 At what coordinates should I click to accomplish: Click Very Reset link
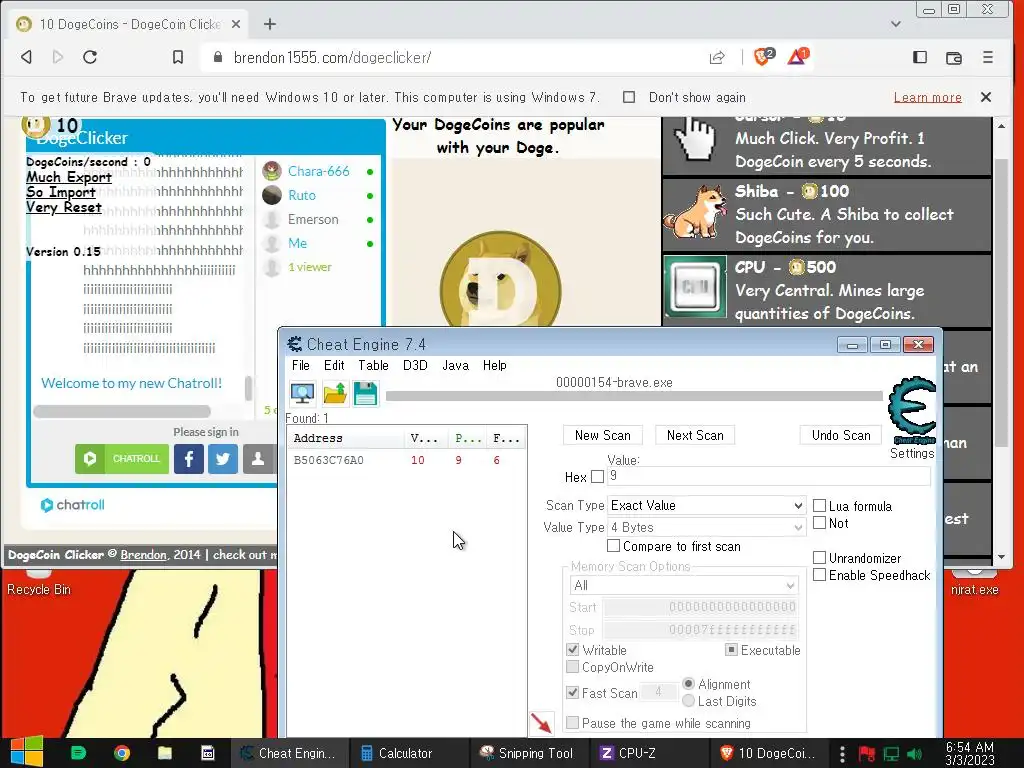[x=64, y=208]
